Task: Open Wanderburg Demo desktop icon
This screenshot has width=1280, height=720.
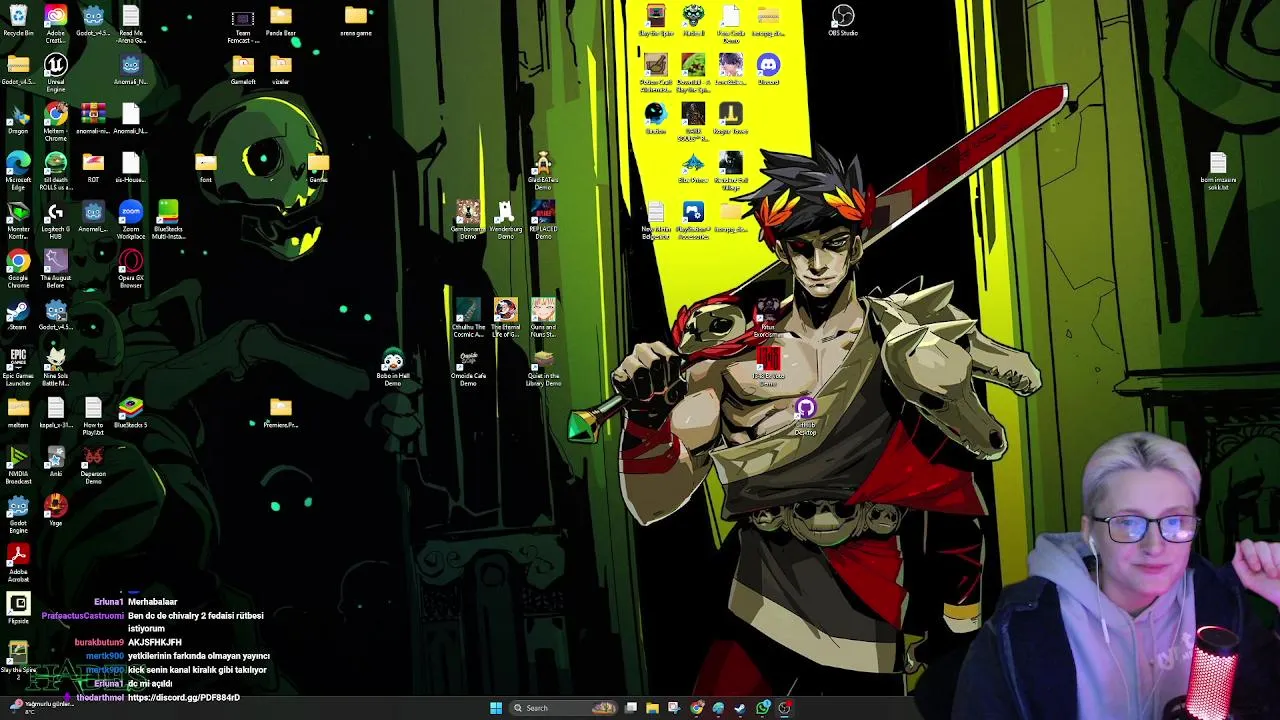Action: (x=506, y=220)
